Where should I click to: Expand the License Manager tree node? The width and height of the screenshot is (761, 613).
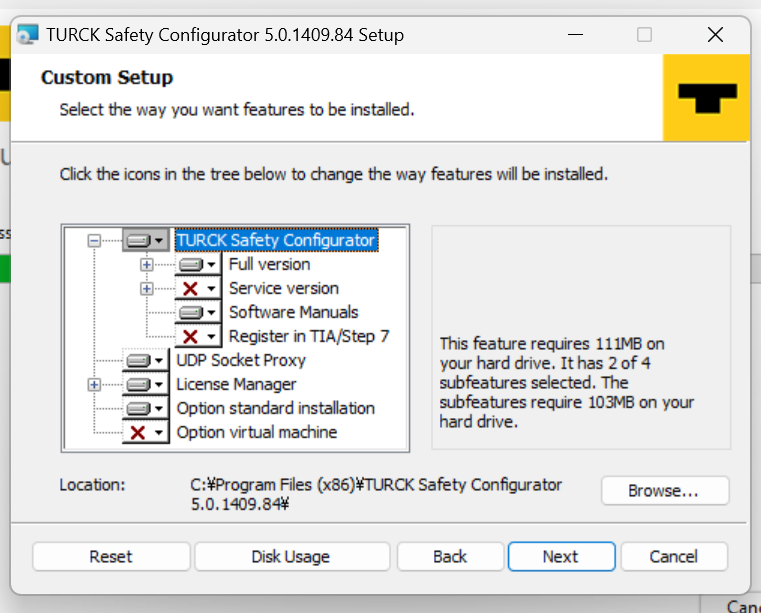tap(94, 384)
